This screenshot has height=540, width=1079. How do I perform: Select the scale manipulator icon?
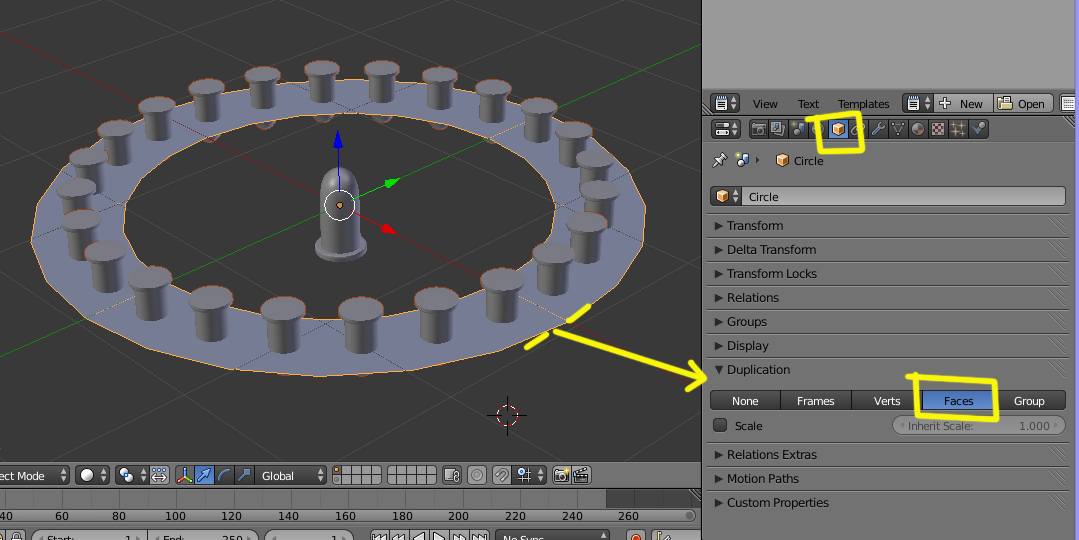pyautogui.click(x=244, y=475)
